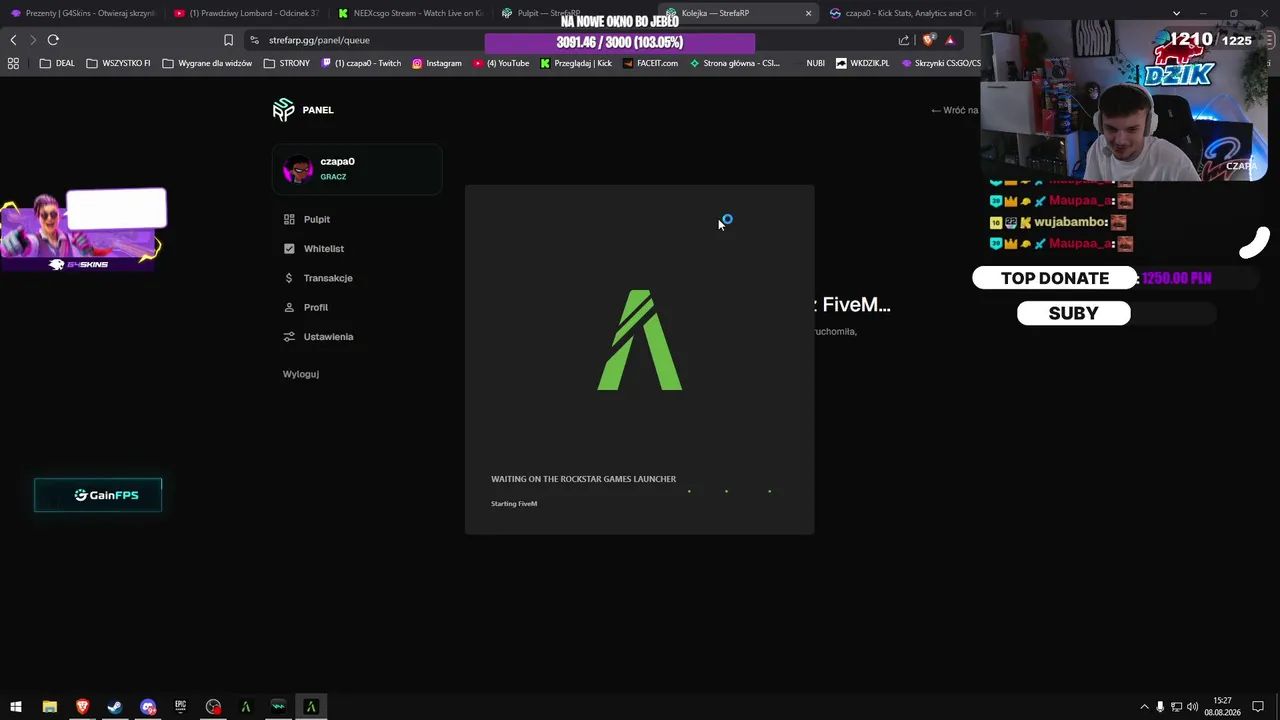Click the Starting FiveM status text
1280x720 pixels.
(514, 504)
